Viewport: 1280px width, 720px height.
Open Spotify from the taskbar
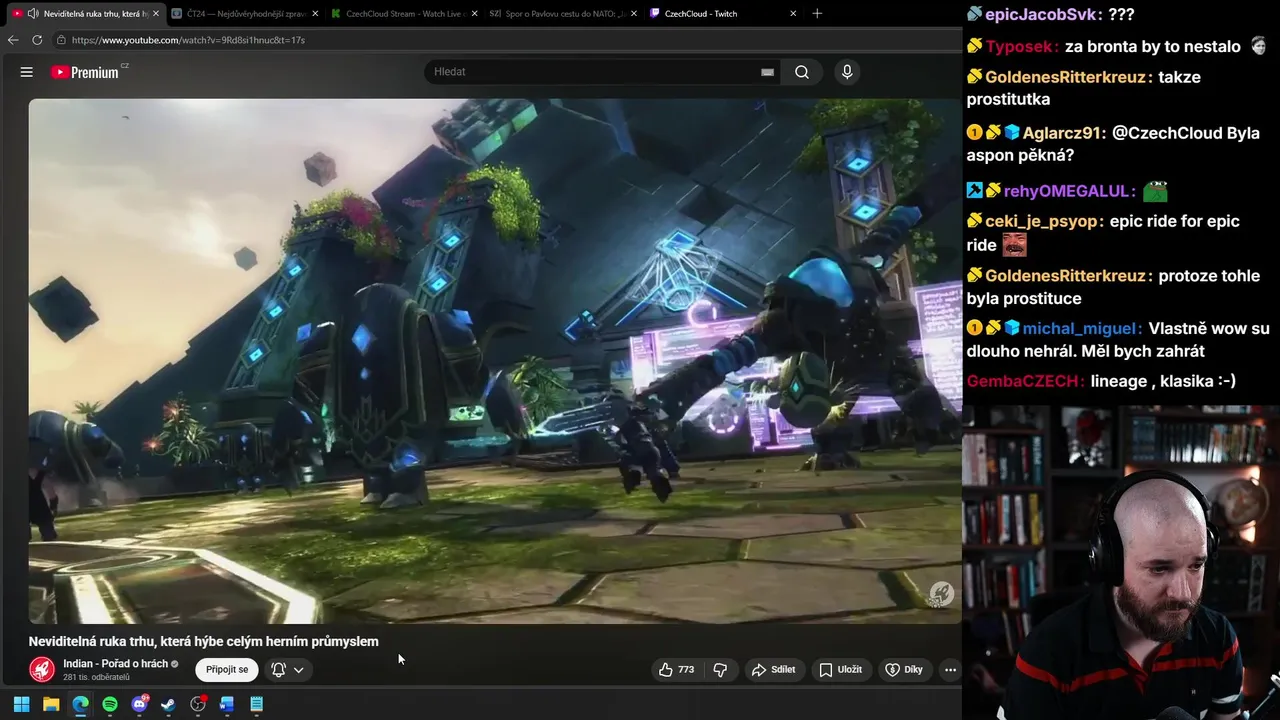(x=110, y=704)
